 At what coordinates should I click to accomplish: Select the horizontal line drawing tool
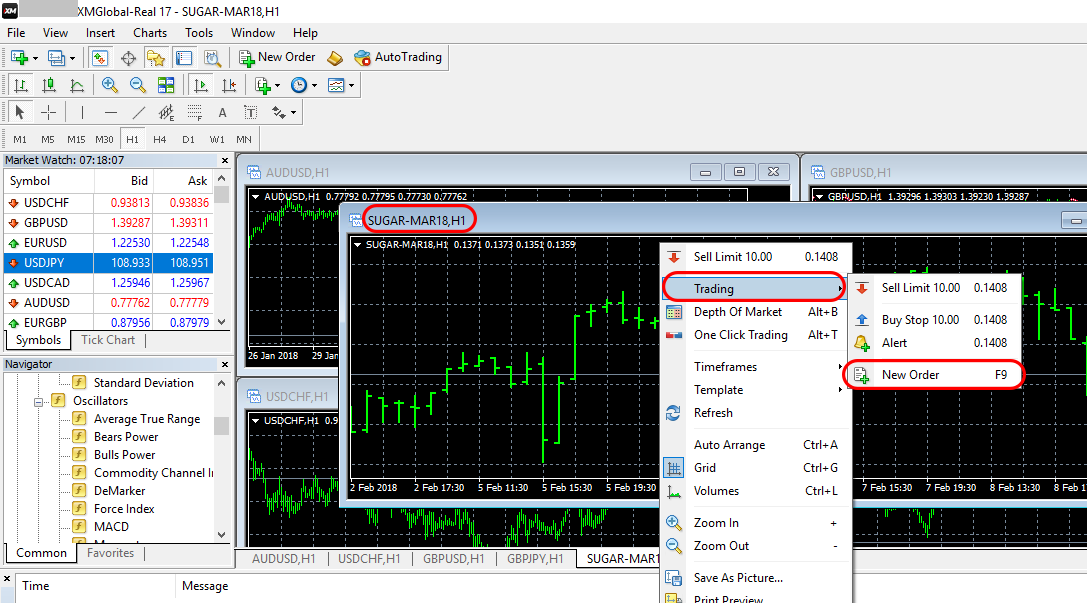110,112
